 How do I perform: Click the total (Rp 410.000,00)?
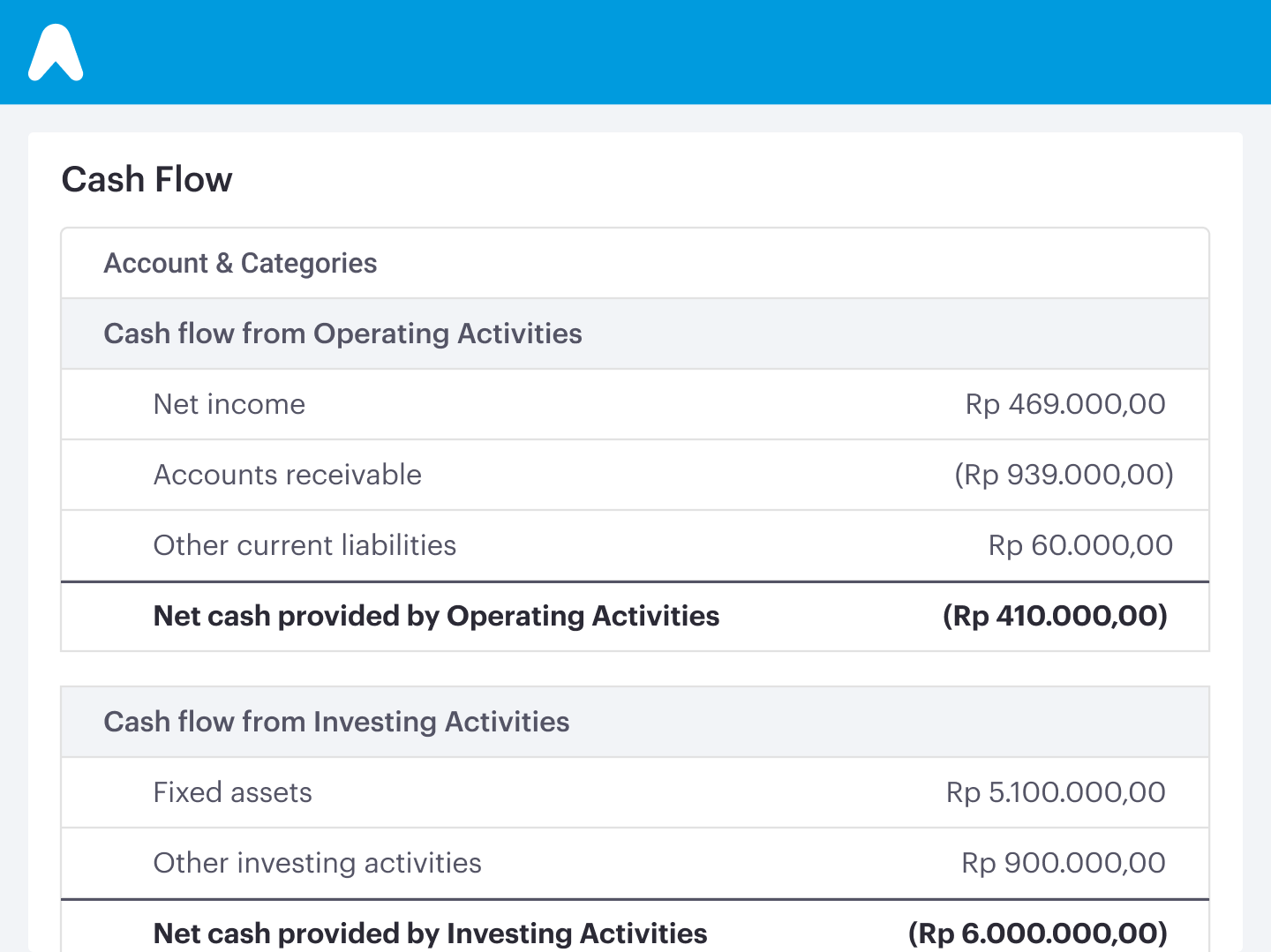click(x=1055, y=616)
